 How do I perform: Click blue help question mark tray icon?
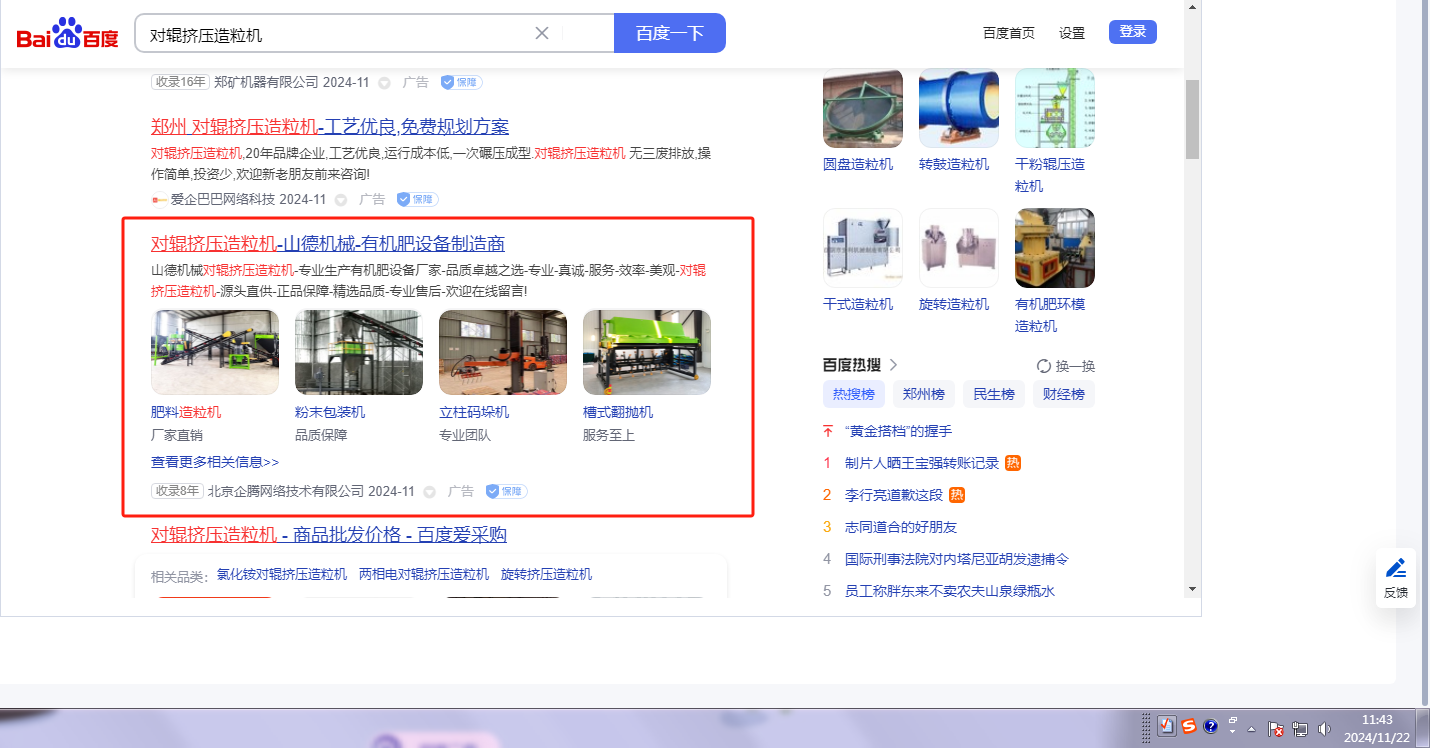click(1211, 727)
